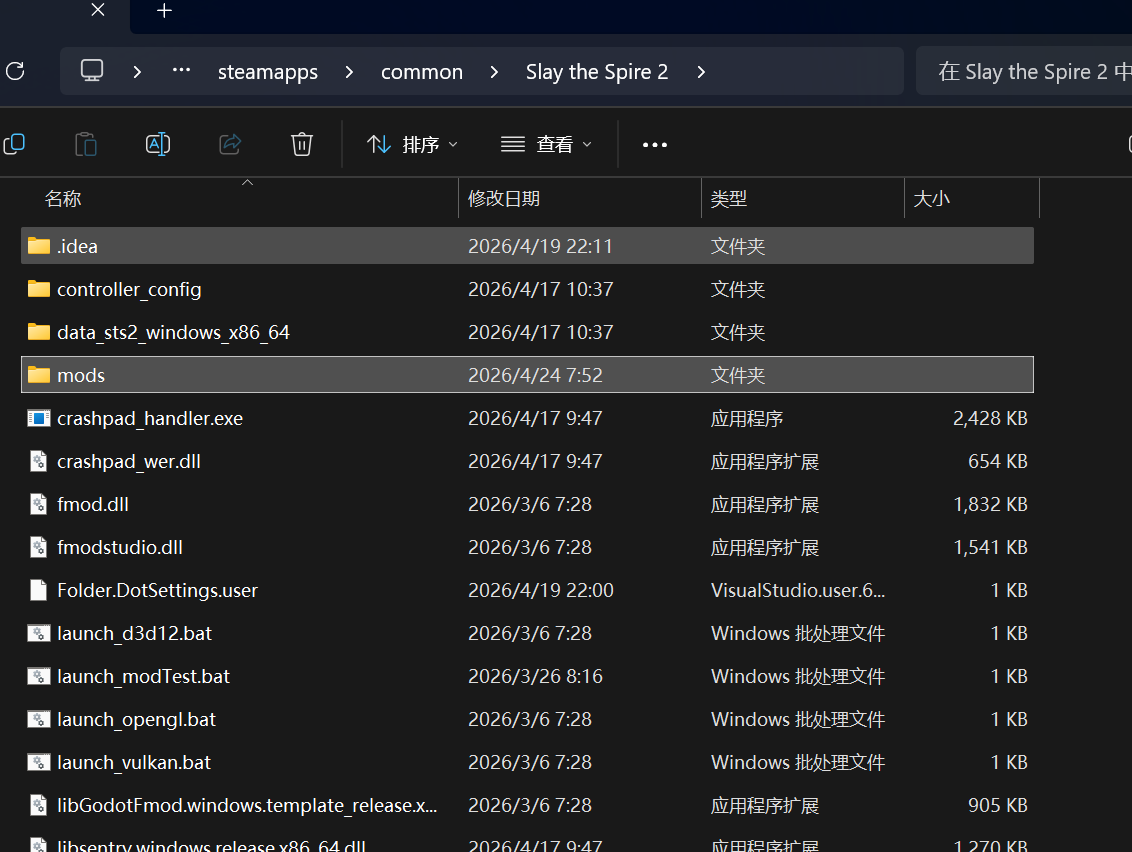The width and height of the screenshot is (1132, 852).
Task: Click the rename icon in the toolbar
Action: (x=158, y=144)
